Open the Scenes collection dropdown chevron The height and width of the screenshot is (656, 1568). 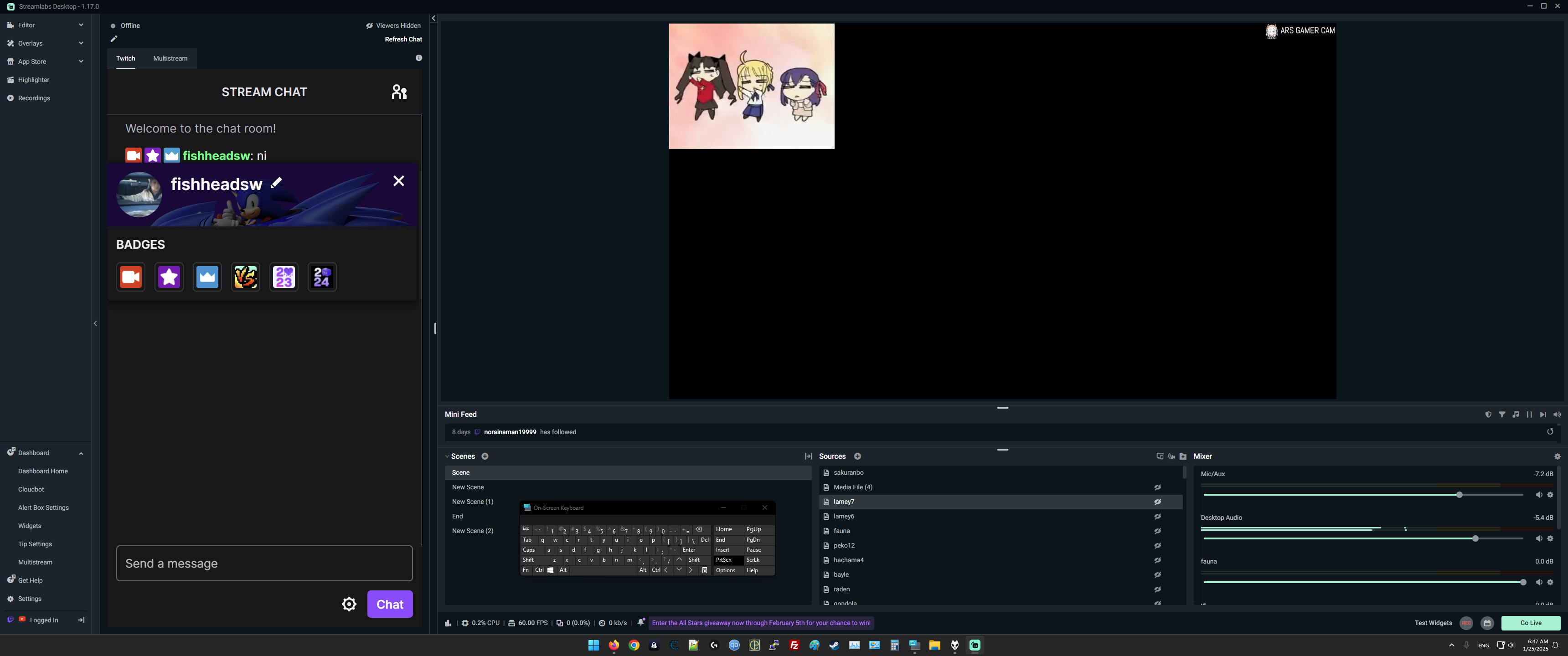tap(447, 456)
